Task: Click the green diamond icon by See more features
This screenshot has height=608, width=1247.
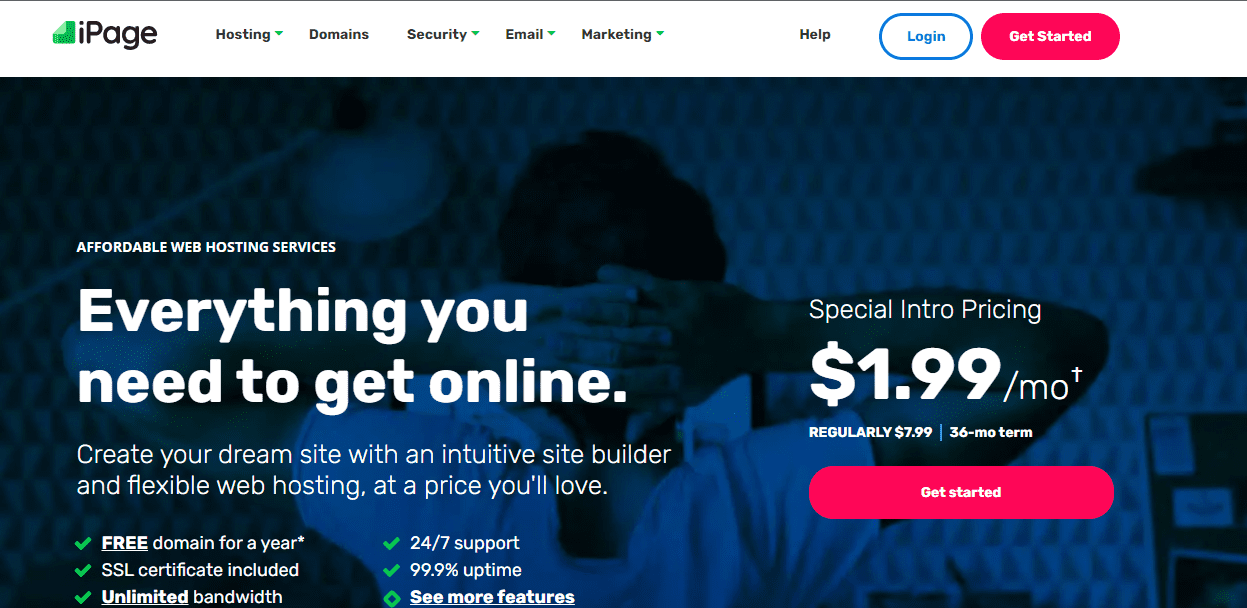Action: [x=392, y=598]
